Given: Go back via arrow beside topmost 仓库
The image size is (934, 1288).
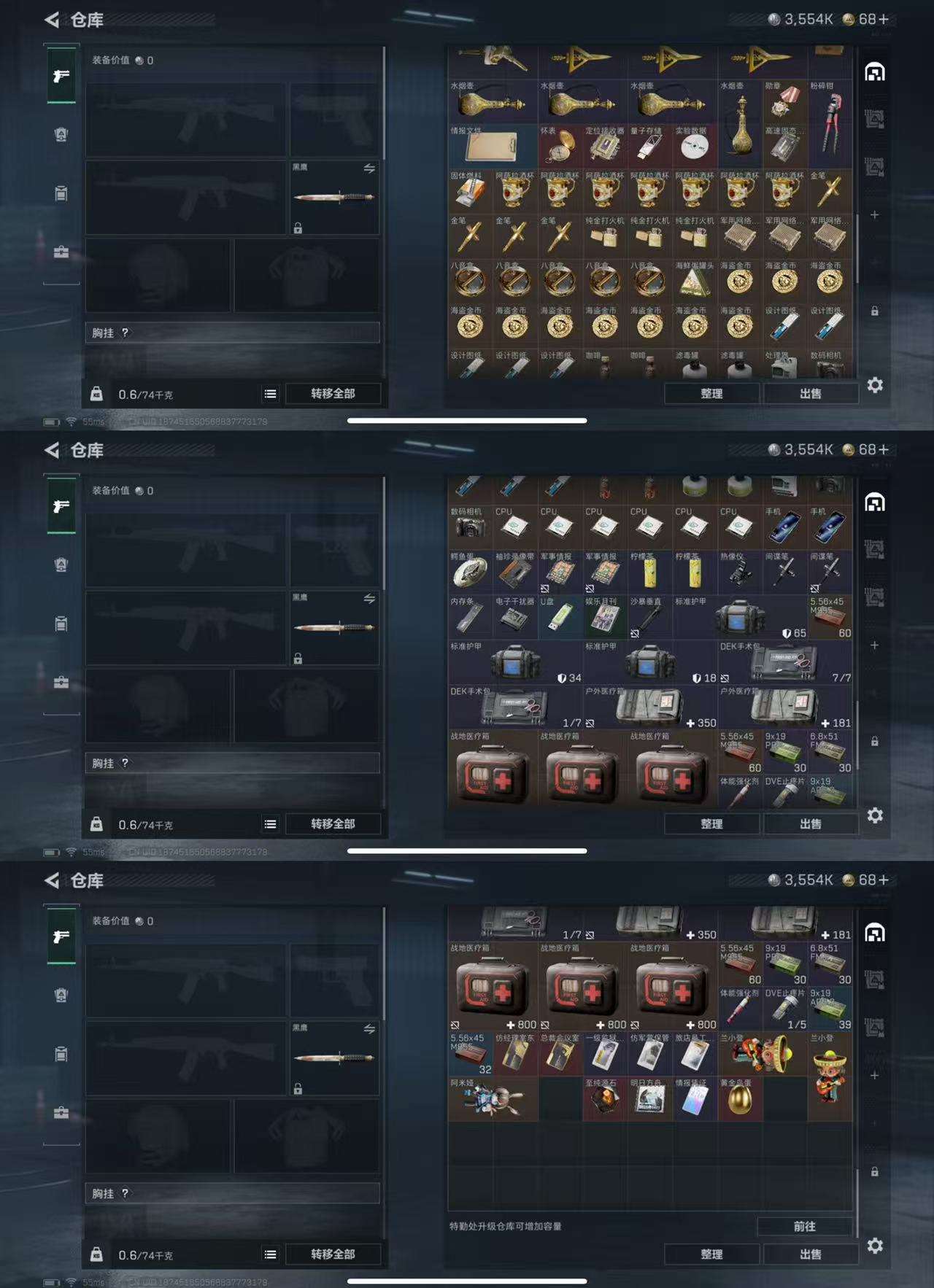Looking at the screenshot, I should coord(52,20).
